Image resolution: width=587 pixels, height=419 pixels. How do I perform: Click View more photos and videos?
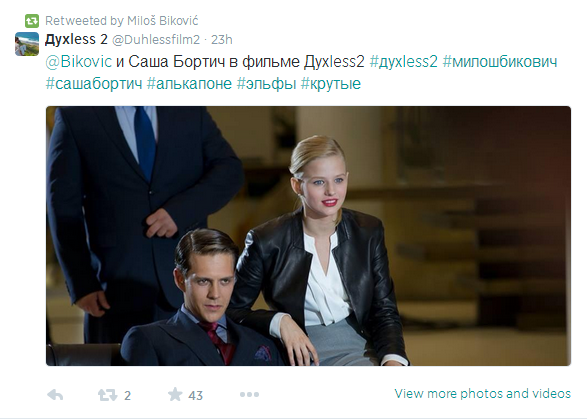(x=483, y=394)
